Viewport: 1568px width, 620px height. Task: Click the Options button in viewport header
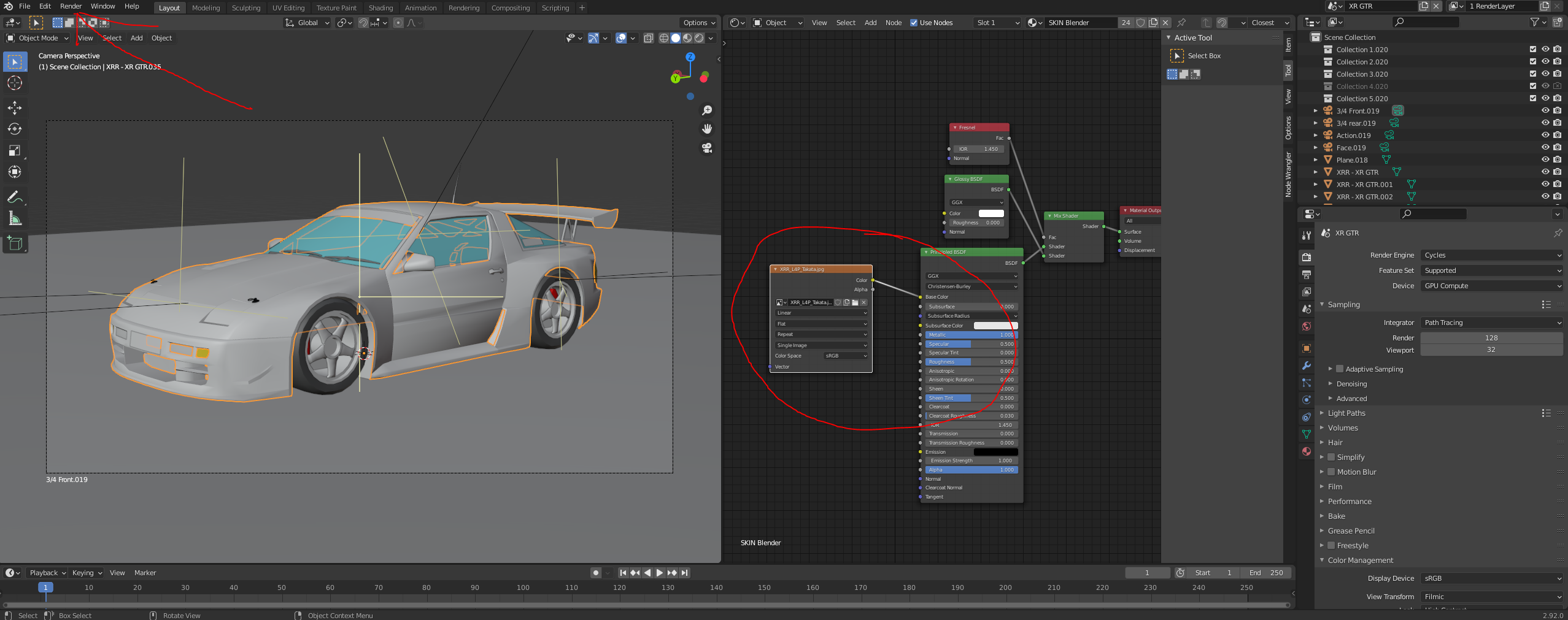[x=699, y=23]
